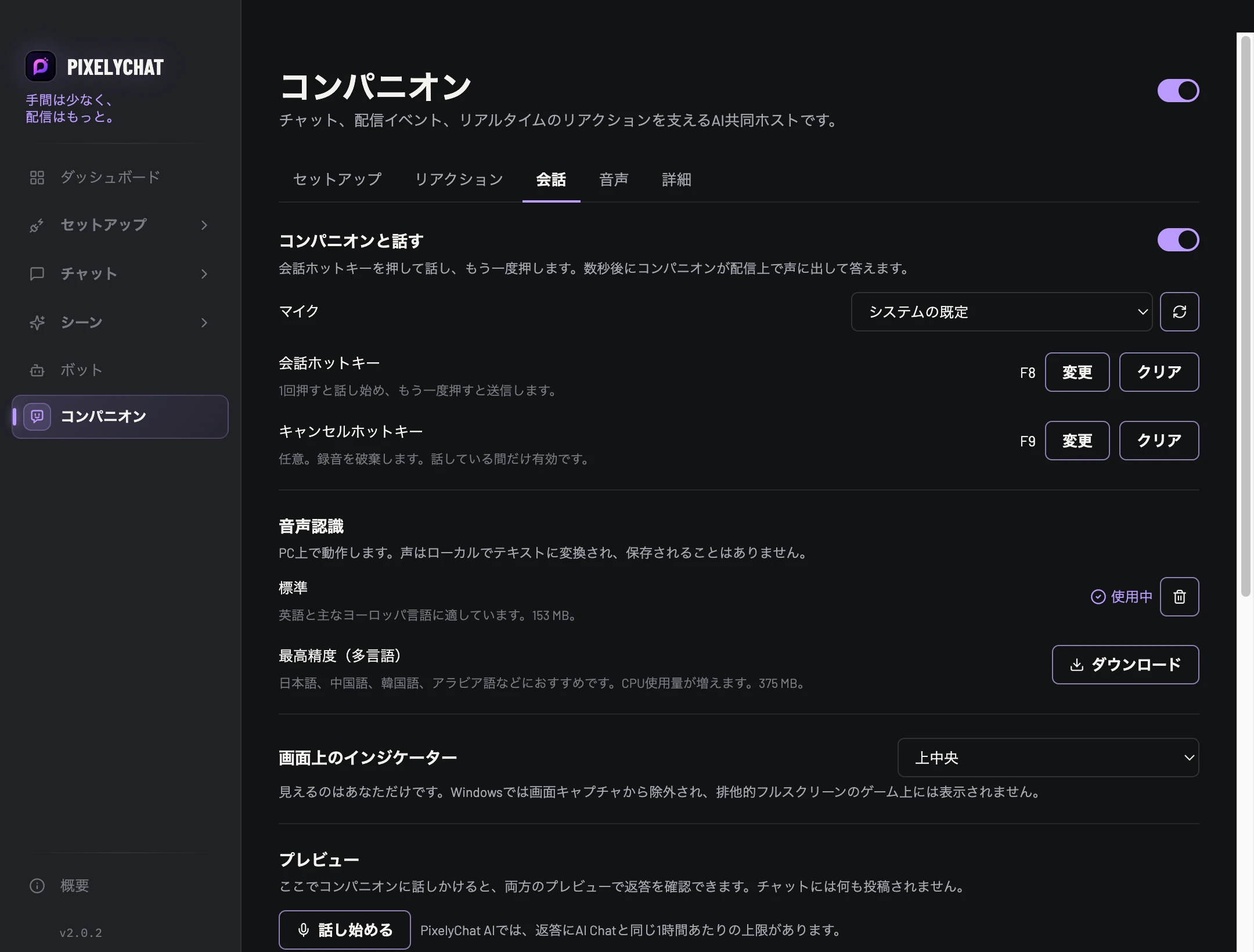Click the 概要 info circle icon
Image resolution: width=1254 pixels, height=952 pixels.
(37, 886)
